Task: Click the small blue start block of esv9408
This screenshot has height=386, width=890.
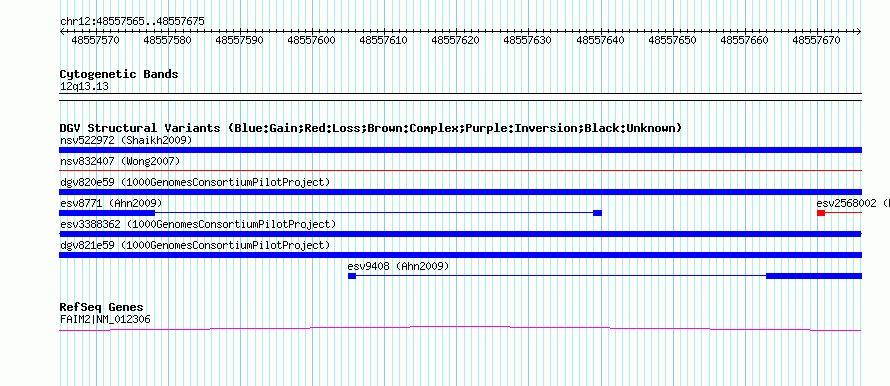Action: click(x=352, y=276)
